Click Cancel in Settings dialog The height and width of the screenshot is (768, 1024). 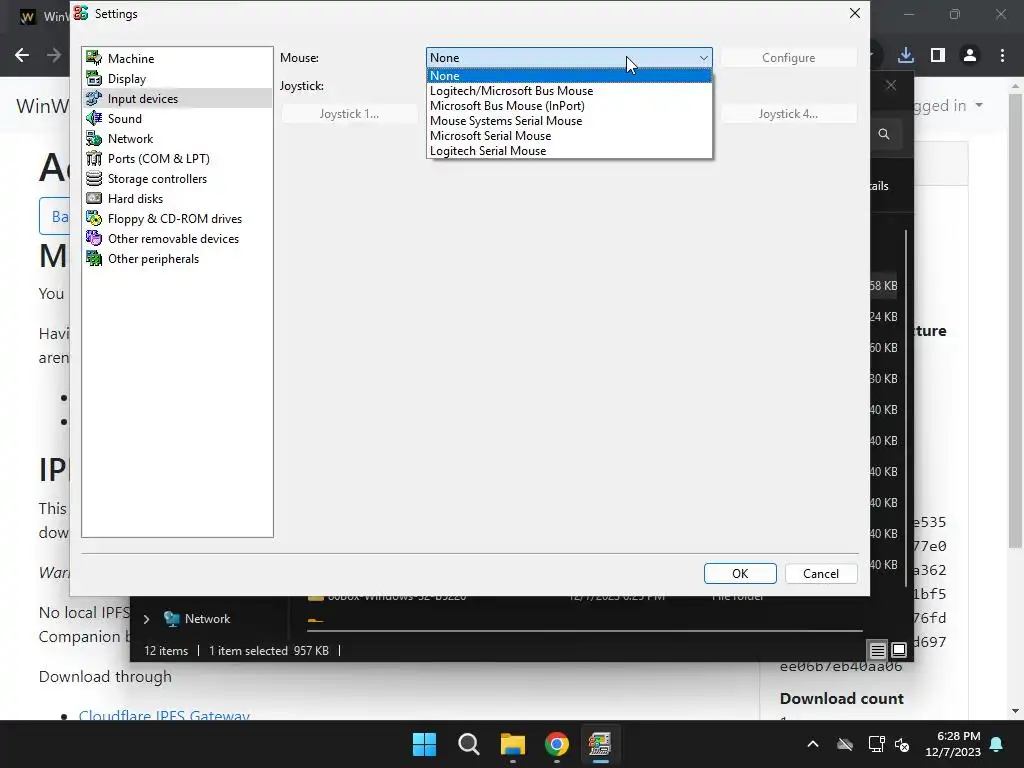[821, 573]
